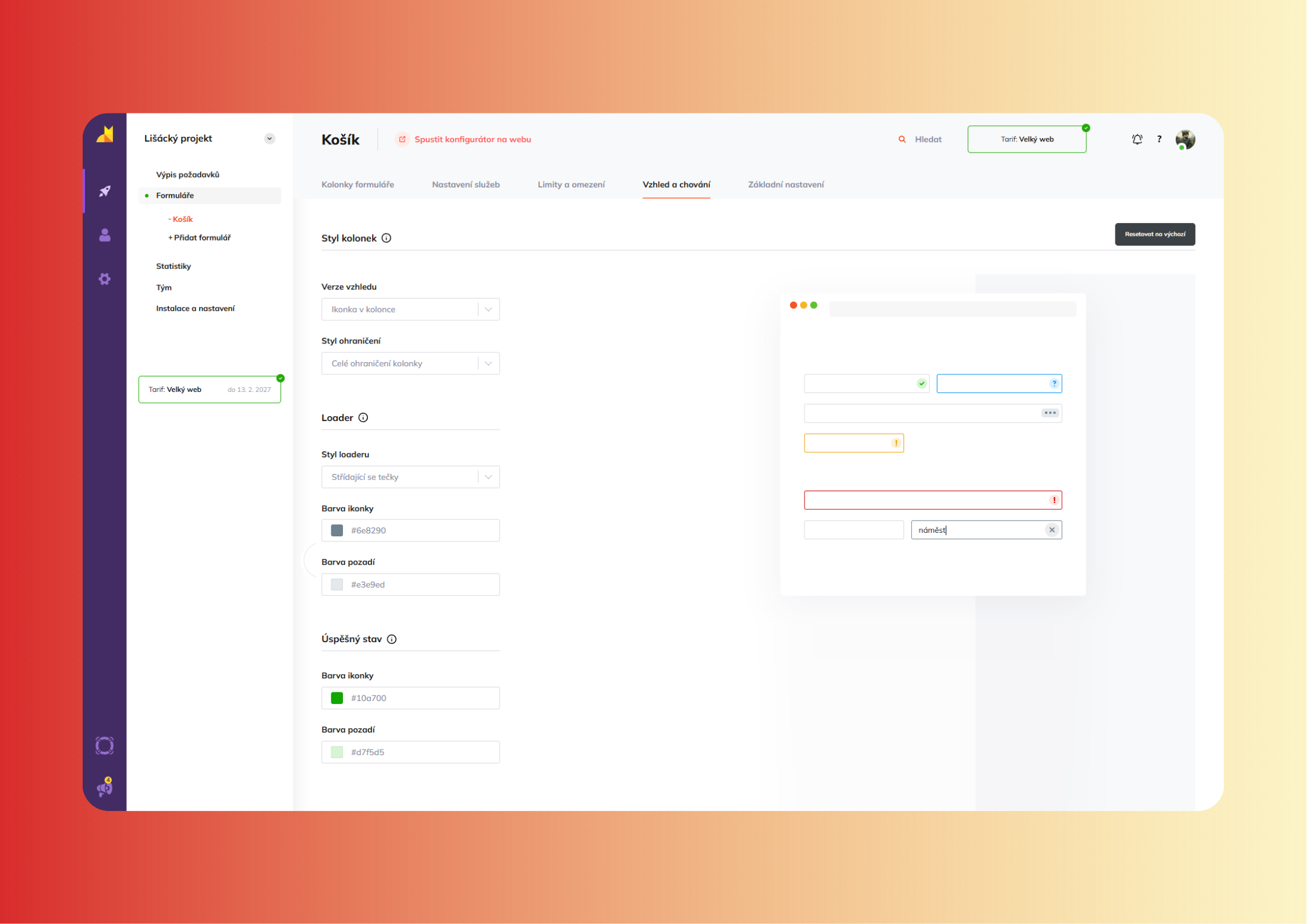This screenshot has height=924, width=1307.
Task: Expand the Lišácký projekt project selector
Action: pos(269,139)
